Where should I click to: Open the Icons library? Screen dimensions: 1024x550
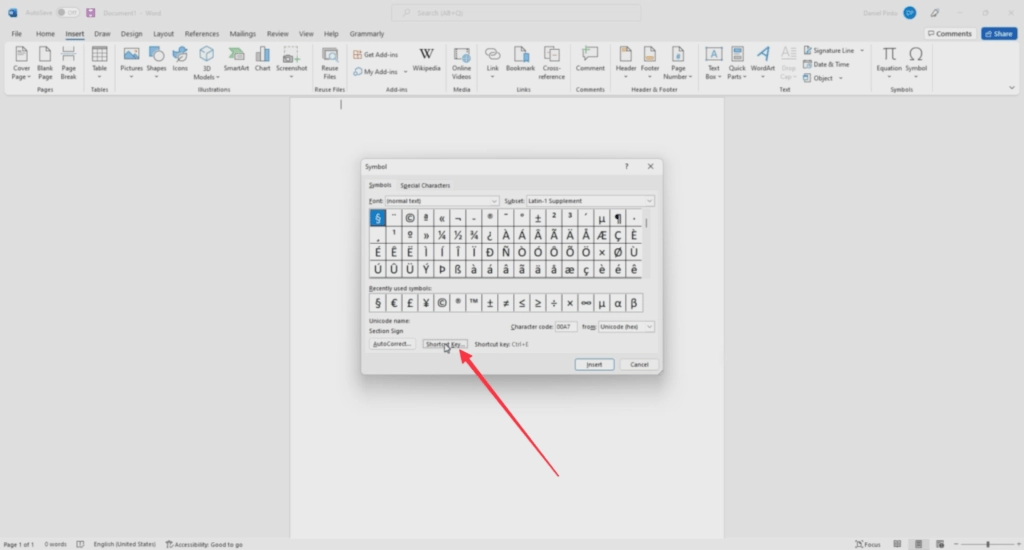(180, 60)
